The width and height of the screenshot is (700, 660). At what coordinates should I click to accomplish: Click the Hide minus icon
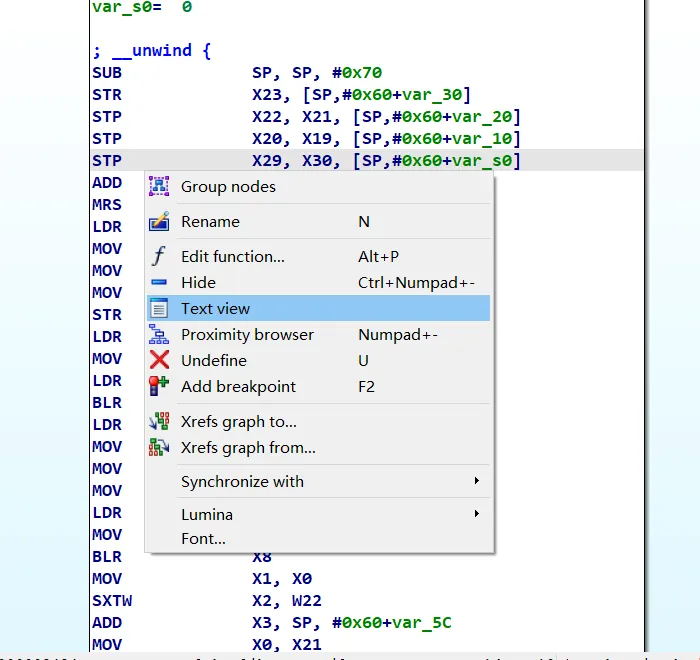point(159,282)
